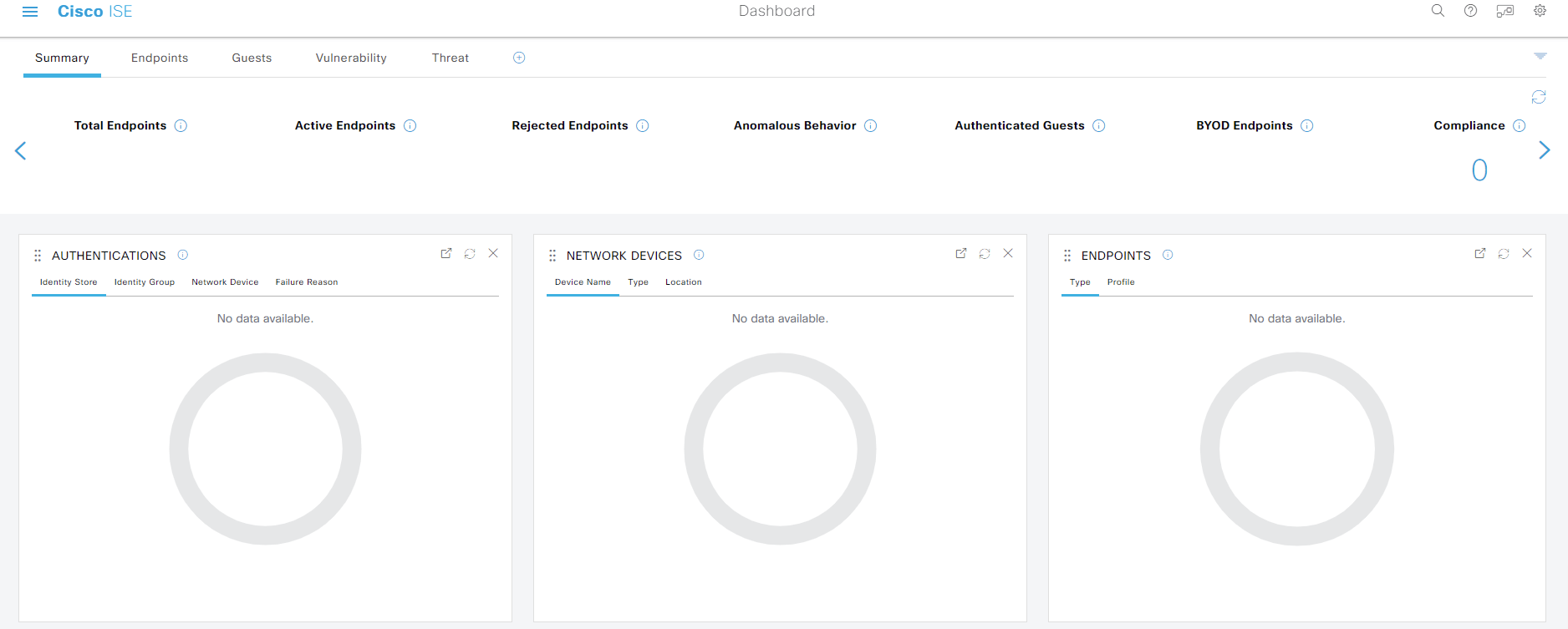Click the Authentications empty donut chart
Screen dimensions: 1568x629
(265, 449)
